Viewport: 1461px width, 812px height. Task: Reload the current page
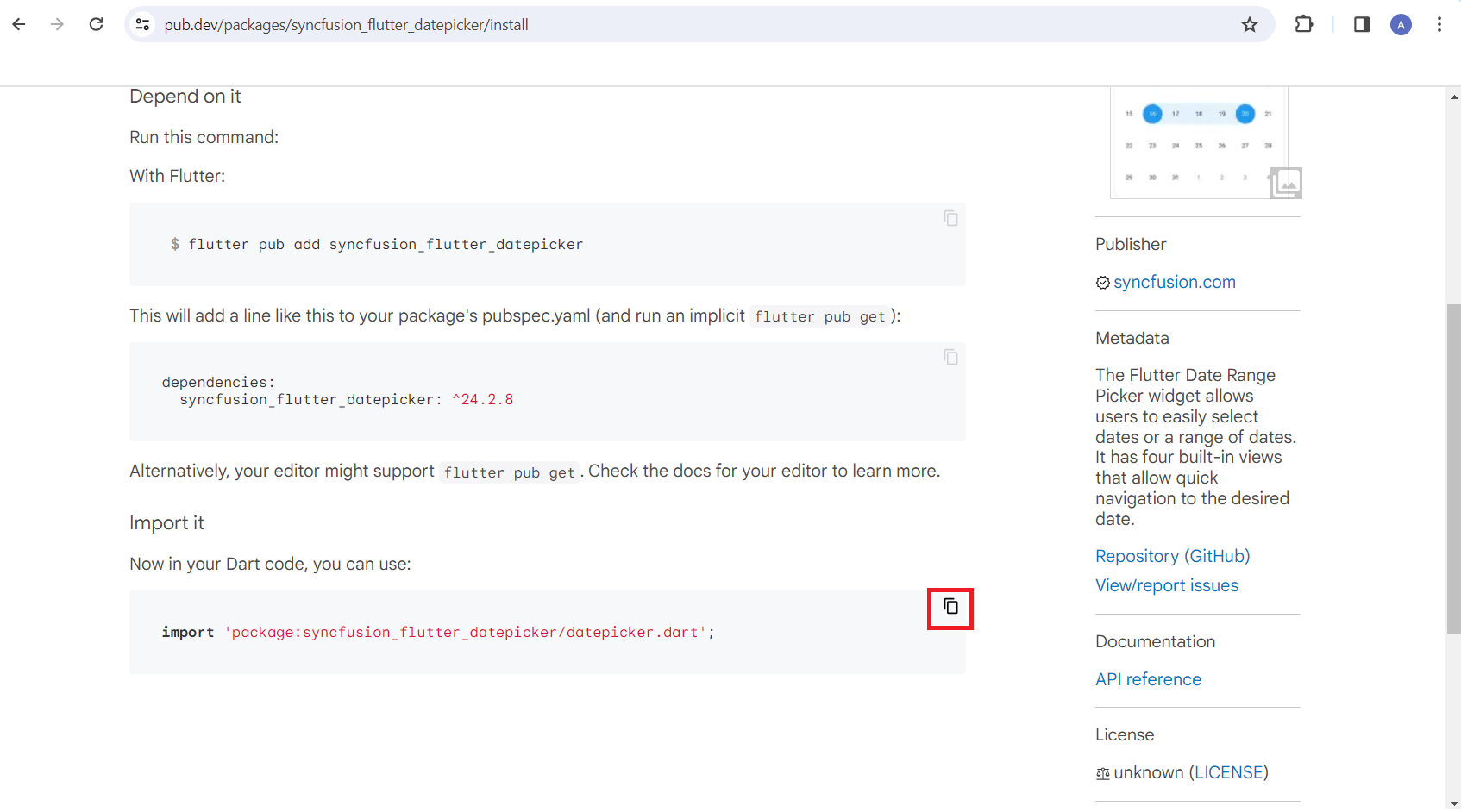(x=97, y=25)
